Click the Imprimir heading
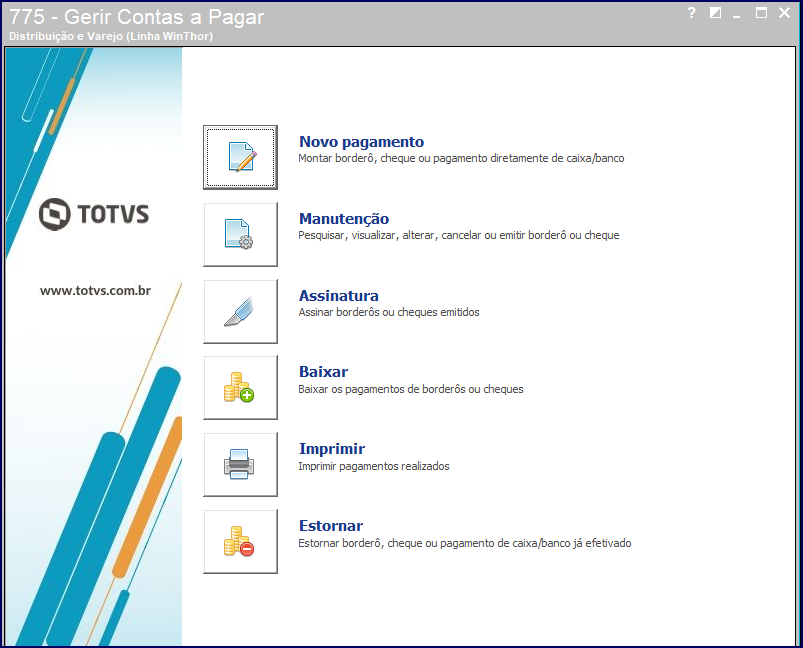 (x=332, y=449)
